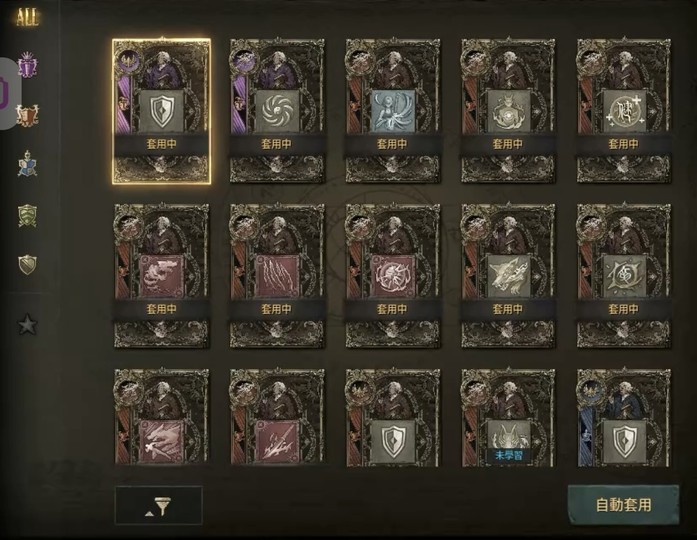Viewport: 697px width, 540px height.
Task: Select the red dragon skill card
Action: (x=161, y=276)
